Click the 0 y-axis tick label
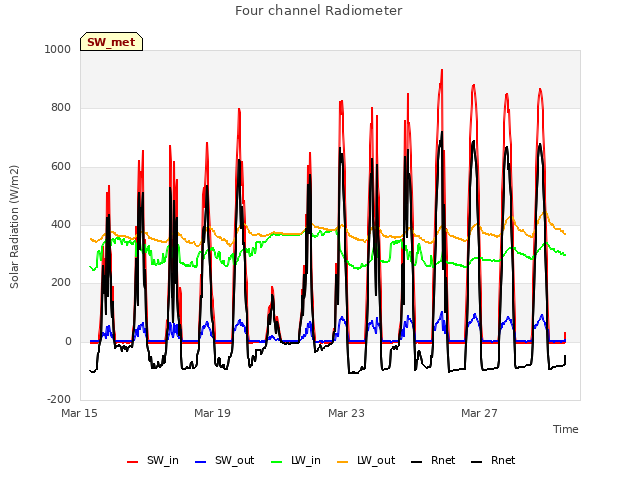The height and width of the screenshot is (480, 640). click(68, 342)
